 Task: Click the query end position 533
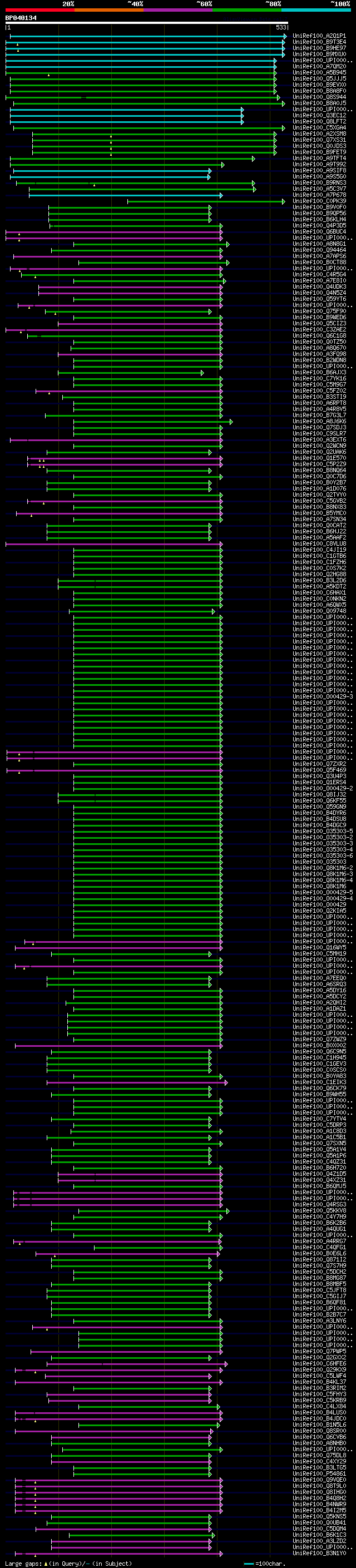click(x=281, y=27)
